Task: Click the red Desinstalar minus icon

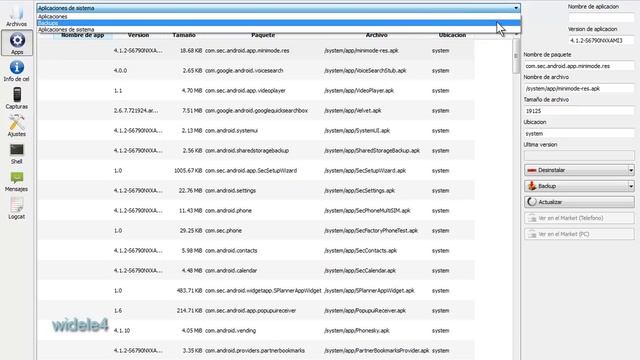Action: [x=531, y=170]
